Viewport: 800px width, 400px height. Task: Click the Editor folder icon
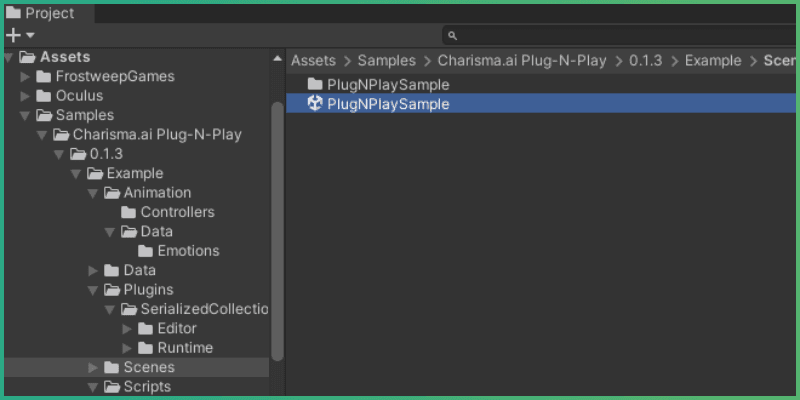pyautogui.click(x=145, y=329)
